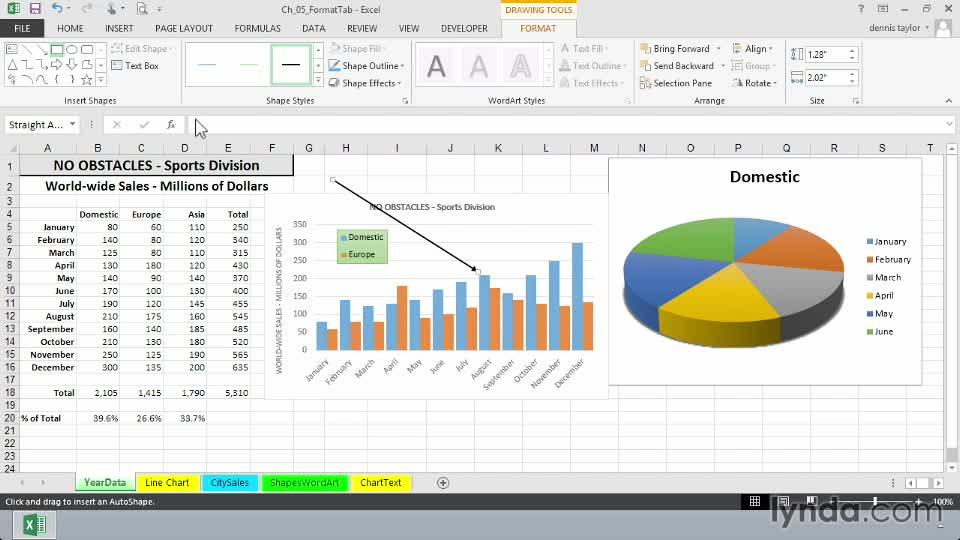Apply the blue line shape style
Screen dimensions: 960x540
click(207, 64)
